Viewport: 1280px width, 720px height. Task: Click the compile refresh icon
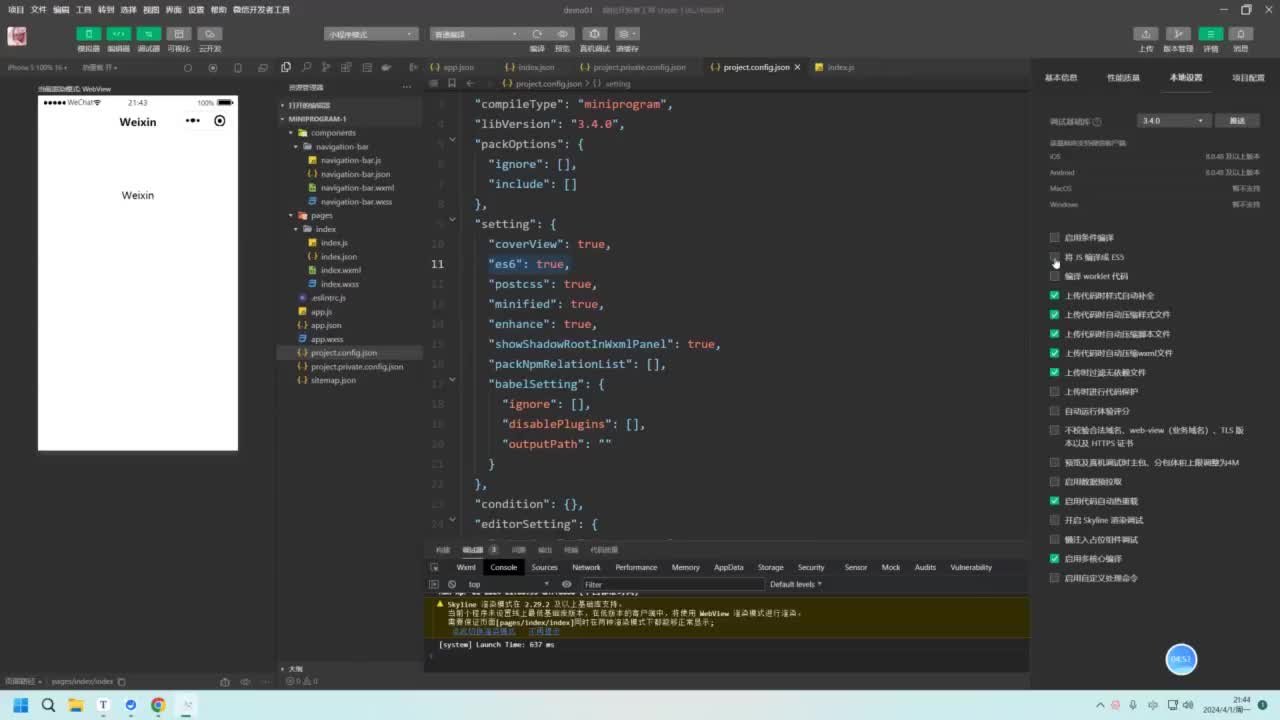point(537,34)
